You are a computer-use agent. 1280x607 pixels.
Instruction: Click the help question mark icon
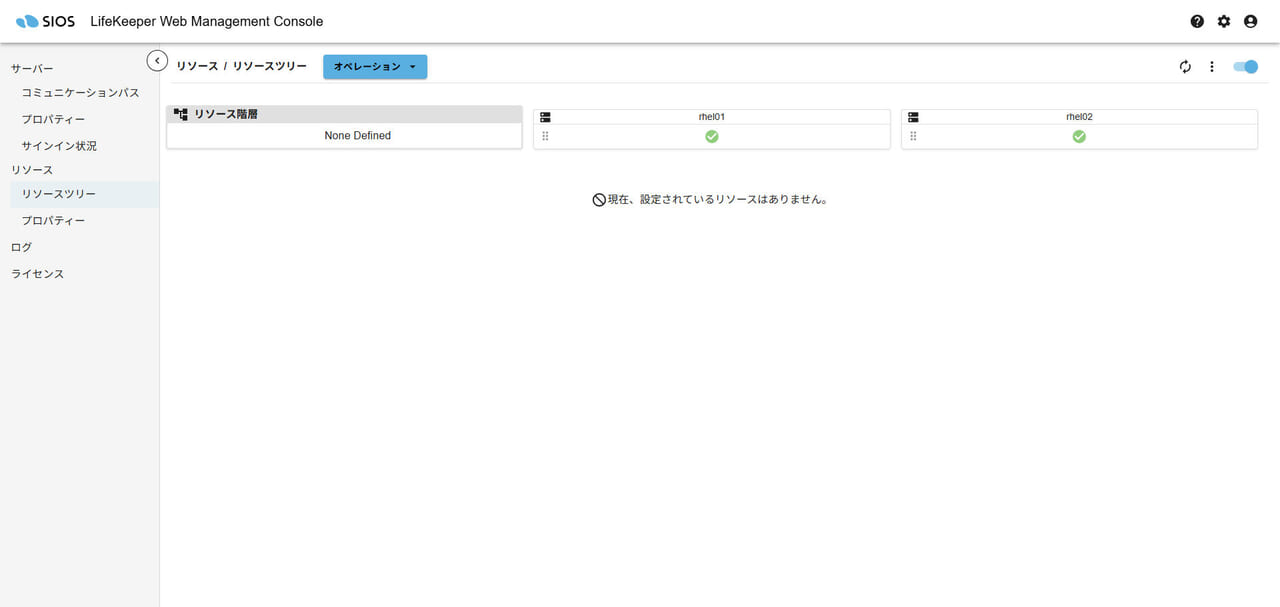(x=1197, y=21)
